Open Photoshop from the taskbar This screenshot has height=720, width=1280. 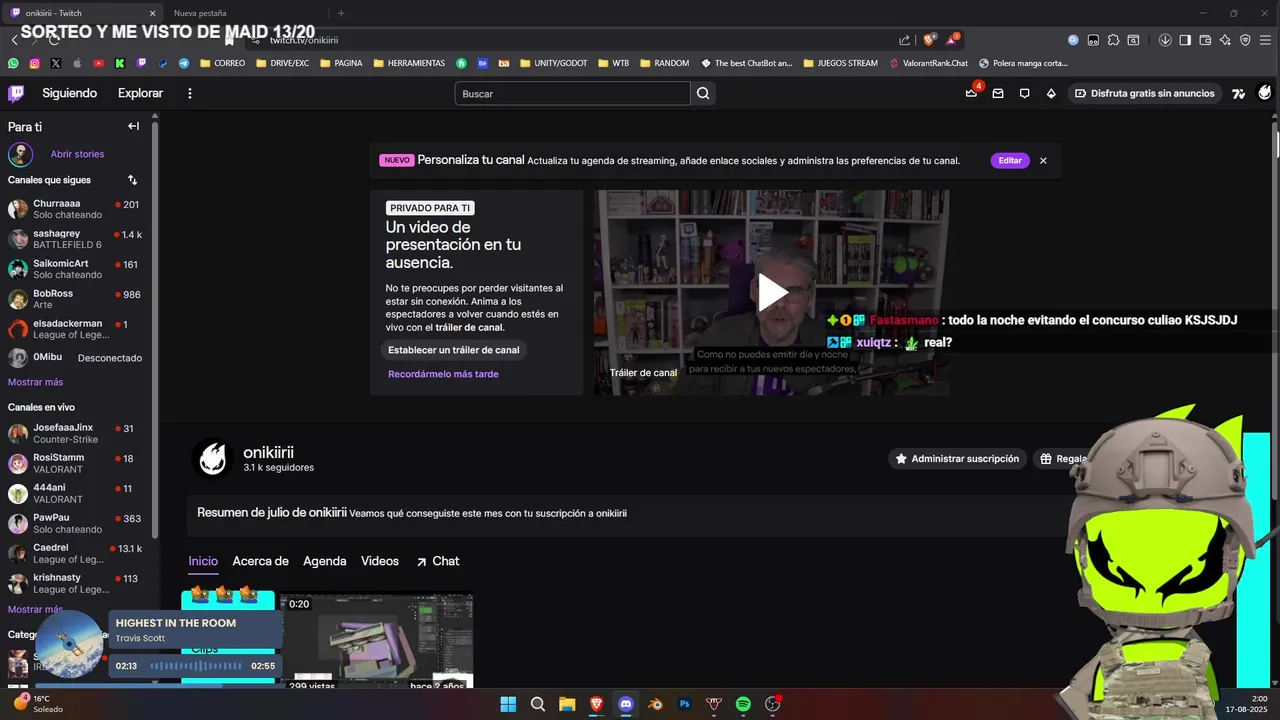click(685, 704)
